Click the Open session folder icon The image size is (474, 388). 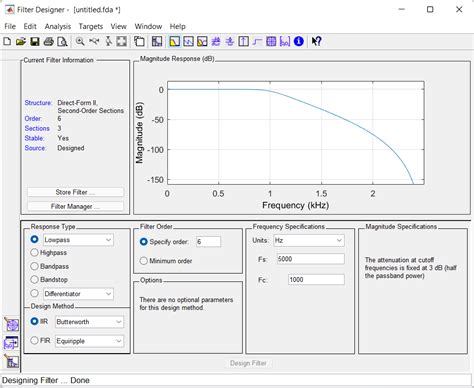point(21,42)
